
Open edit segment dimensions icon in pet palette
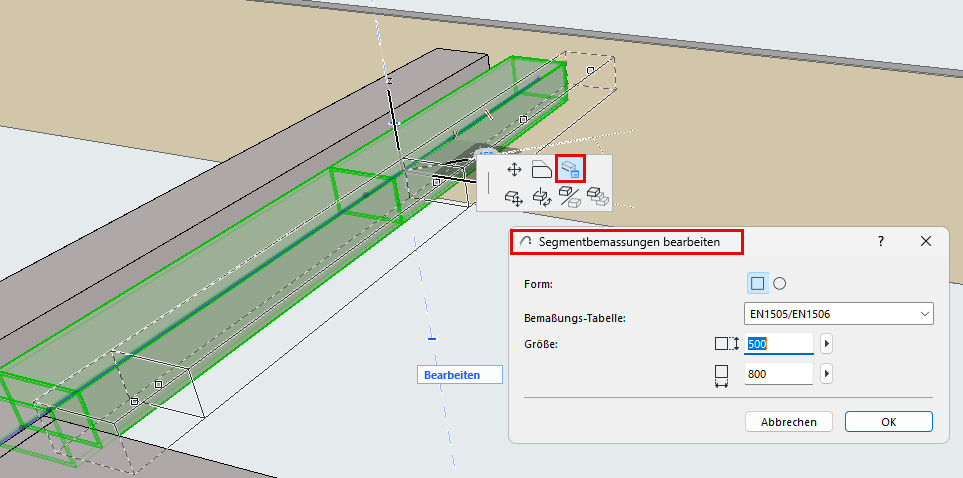[x=571, y=169]
